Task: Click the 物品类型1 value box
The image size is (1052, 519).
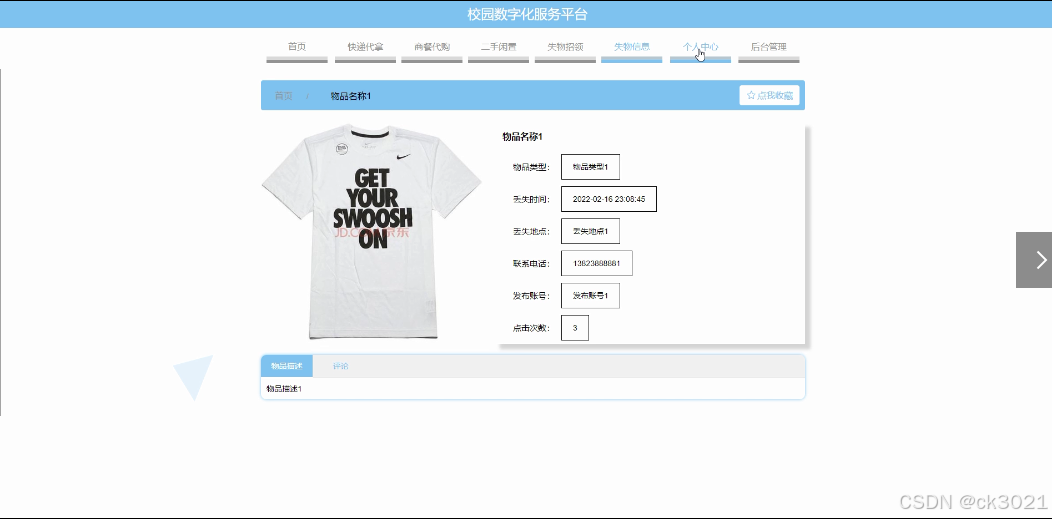Action: point(590,167)
